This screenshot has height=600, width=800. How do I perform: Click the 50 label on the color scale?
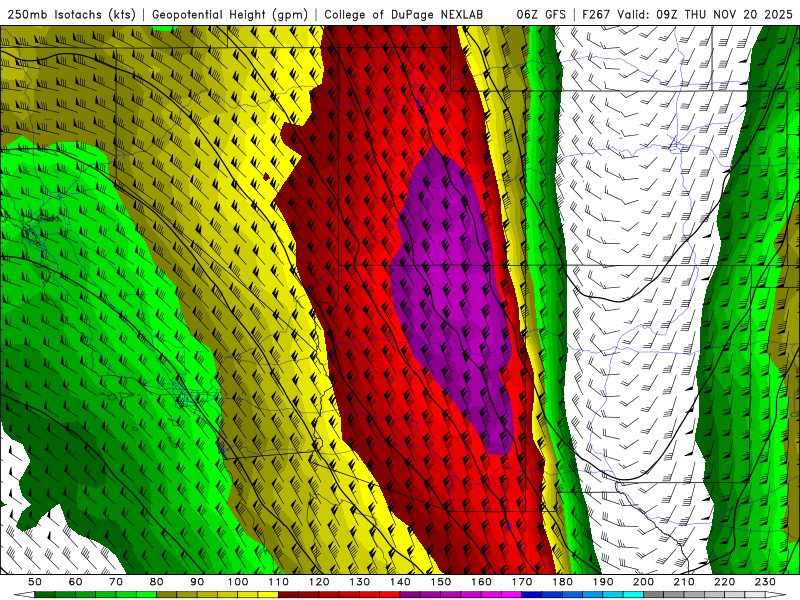pos(34,582)
